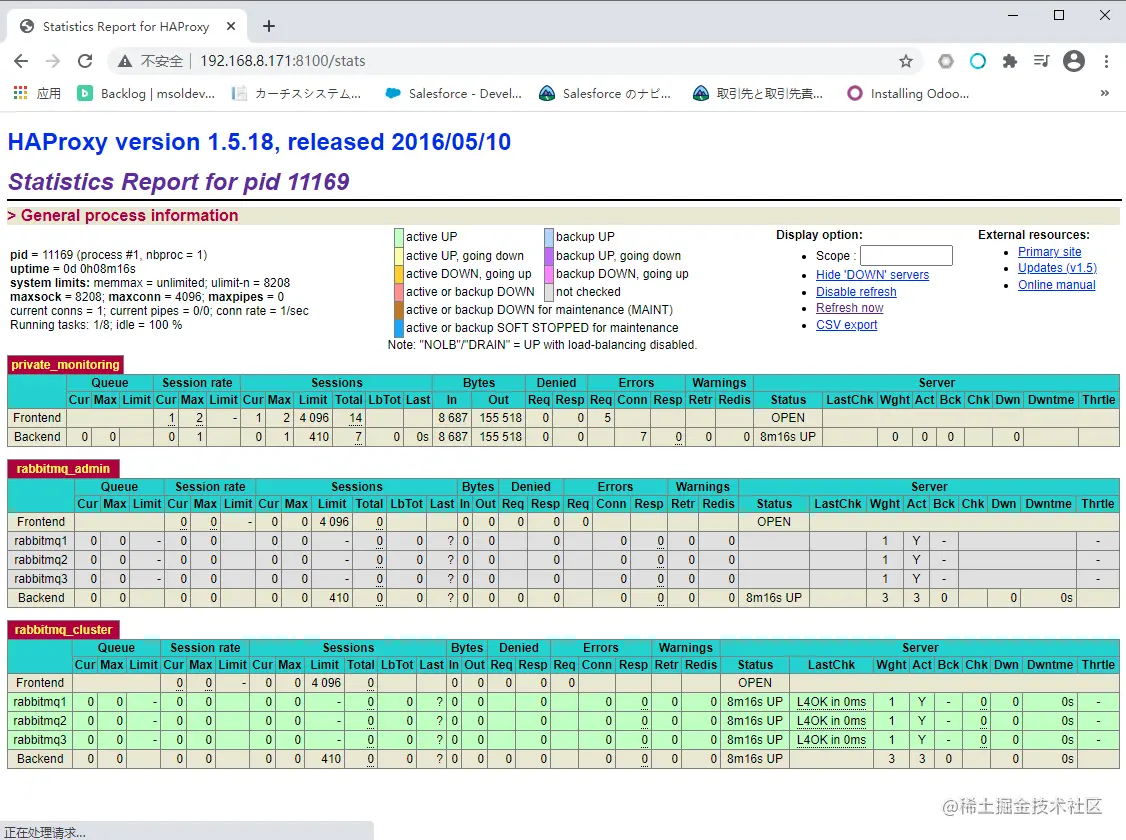
Task: Click the media control playlist icon
Action: point(1042,61)
